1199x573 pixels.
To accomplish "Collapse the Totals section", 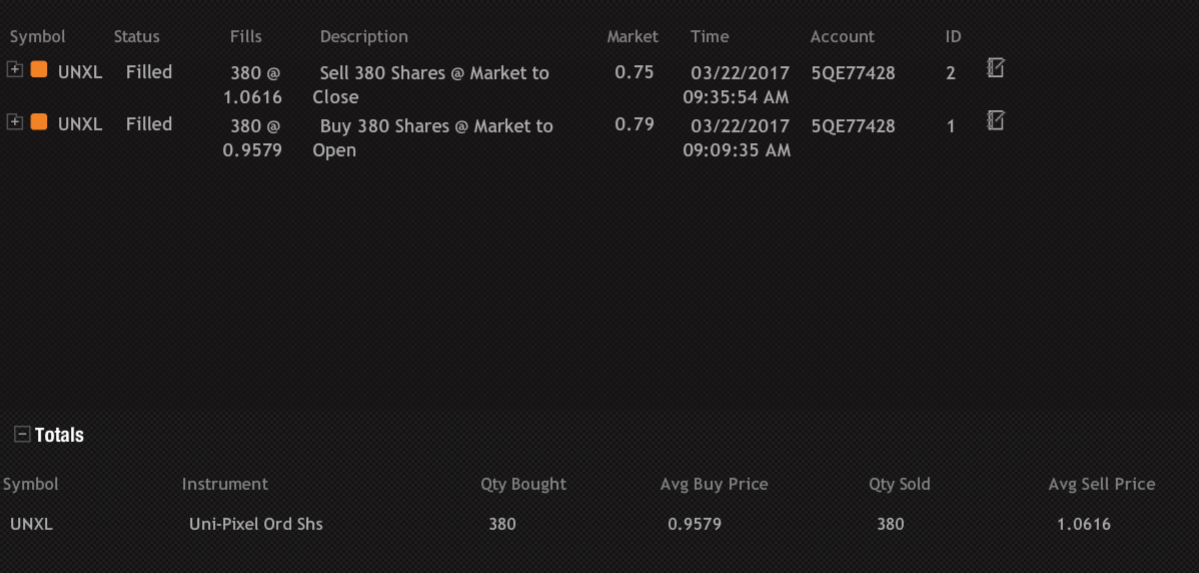I will click(22, 434).
